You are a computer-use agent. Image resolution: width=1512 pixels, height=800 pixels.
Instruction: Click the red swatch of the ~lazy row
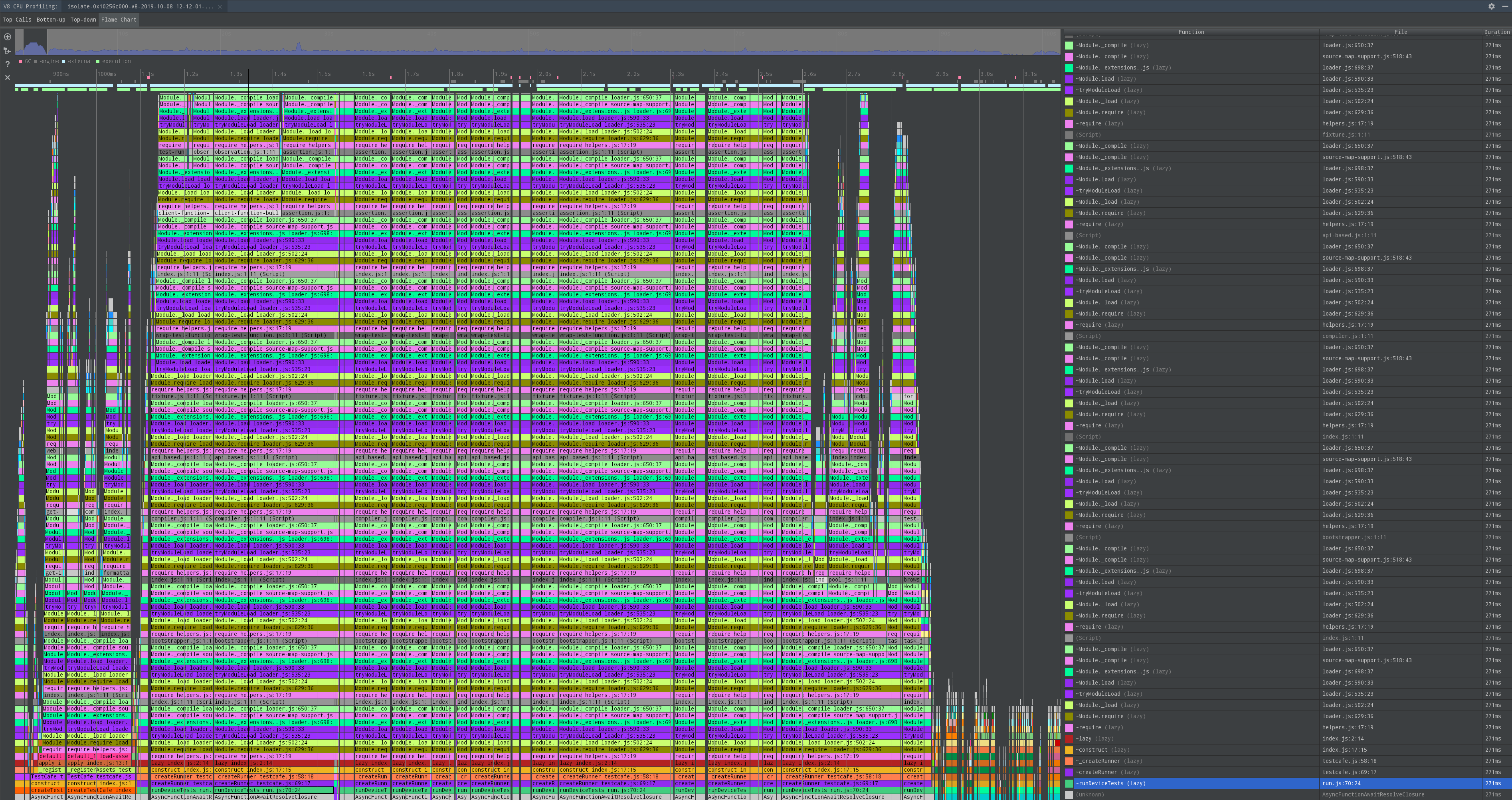[x=1069, y=738]
